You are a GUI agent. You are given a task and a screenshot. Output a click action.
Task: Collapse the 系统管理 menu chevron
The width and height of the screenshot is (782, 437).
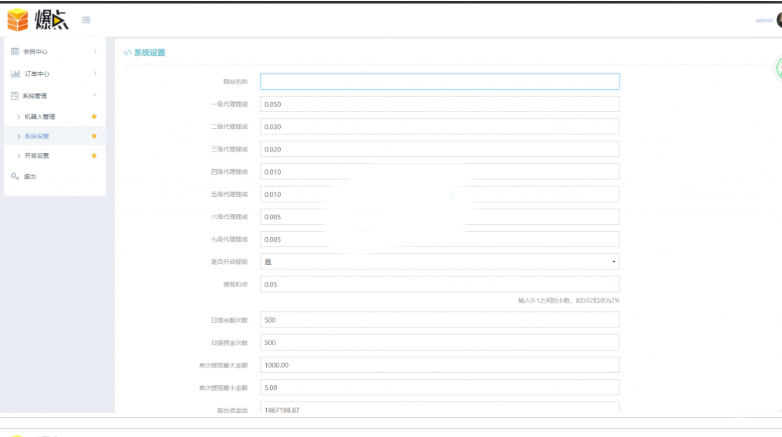tap(94, 95)
